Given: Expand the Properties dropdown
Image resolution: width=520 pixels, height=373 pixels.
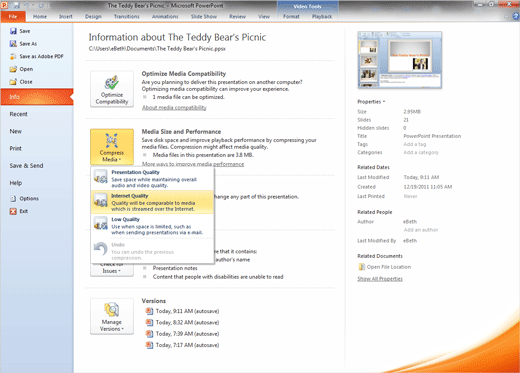Looking at the screenshot, I should pyautogui.click(x=371, y=102).
